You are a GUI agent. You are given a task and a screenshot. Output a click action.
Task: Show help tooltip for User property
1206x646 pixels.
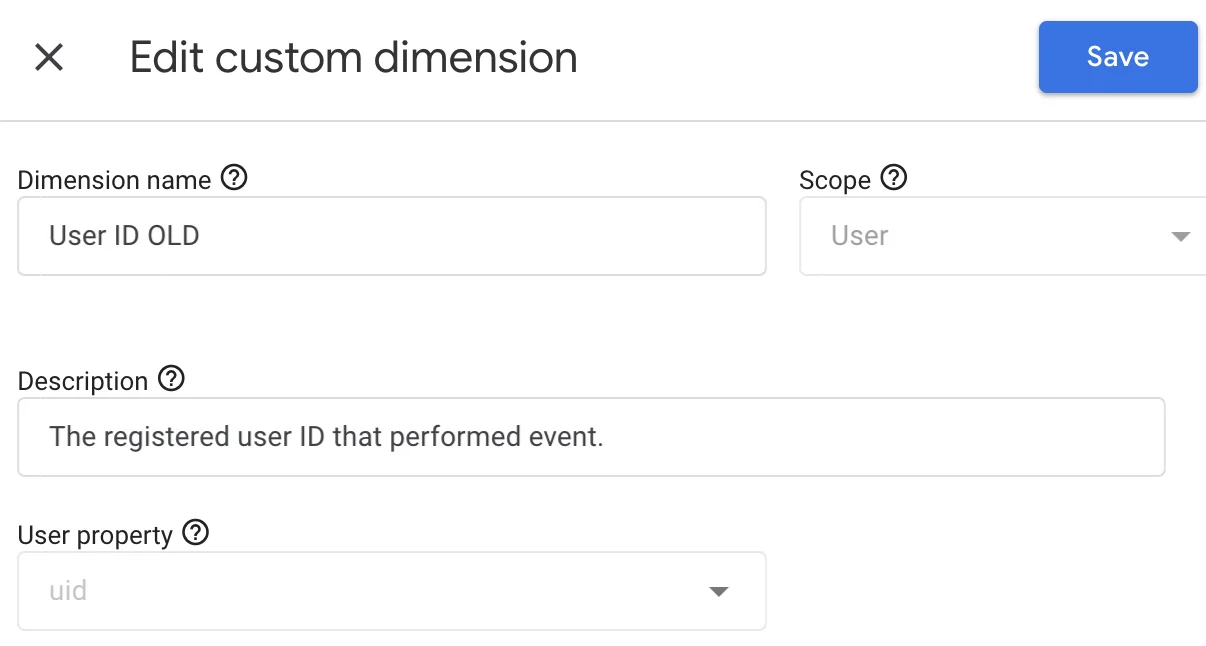click(196, 533)
